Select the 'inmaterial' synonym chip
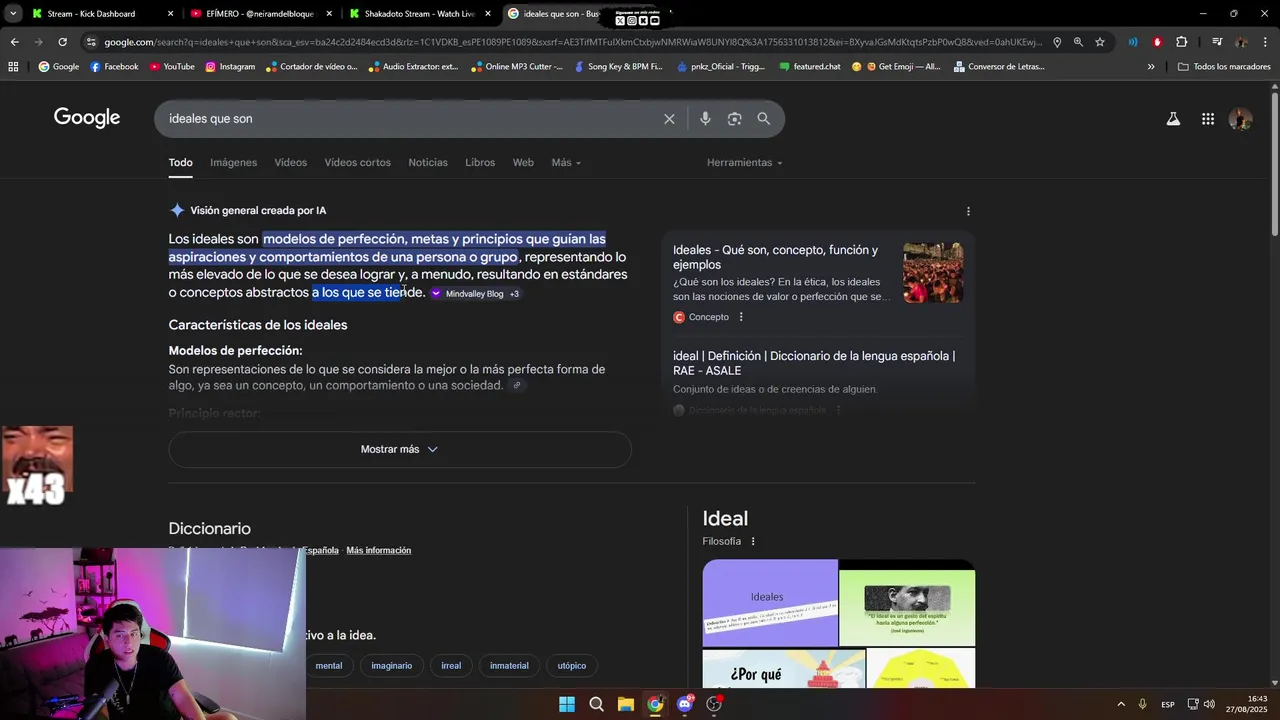Image resolution: width=1280 pixels, height=720 pixels. tap(509, 666)
